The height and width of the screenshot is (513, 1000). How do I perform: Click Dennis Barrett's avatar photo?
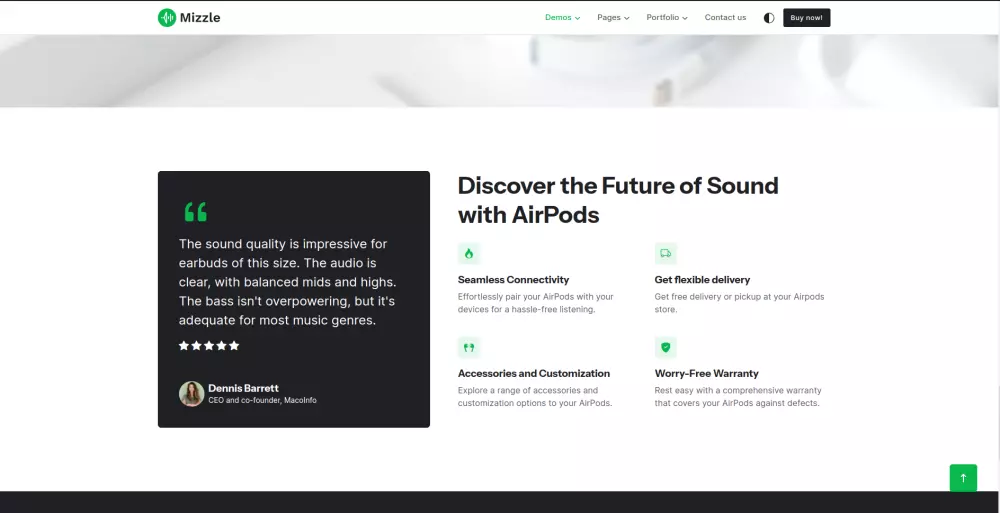[x=191, y=394]
